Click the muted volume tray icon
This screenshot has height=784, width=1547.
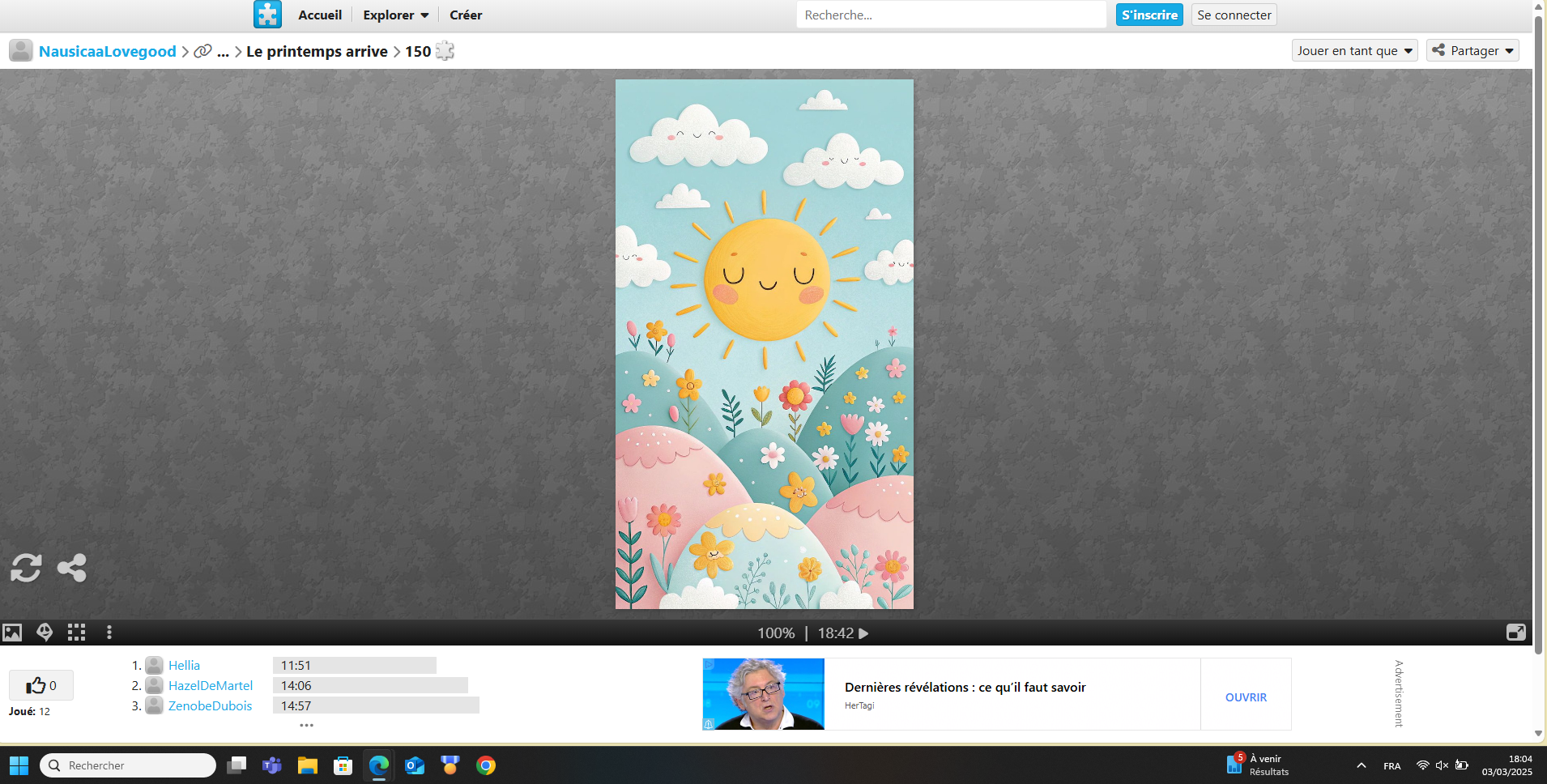point(1442,765)
